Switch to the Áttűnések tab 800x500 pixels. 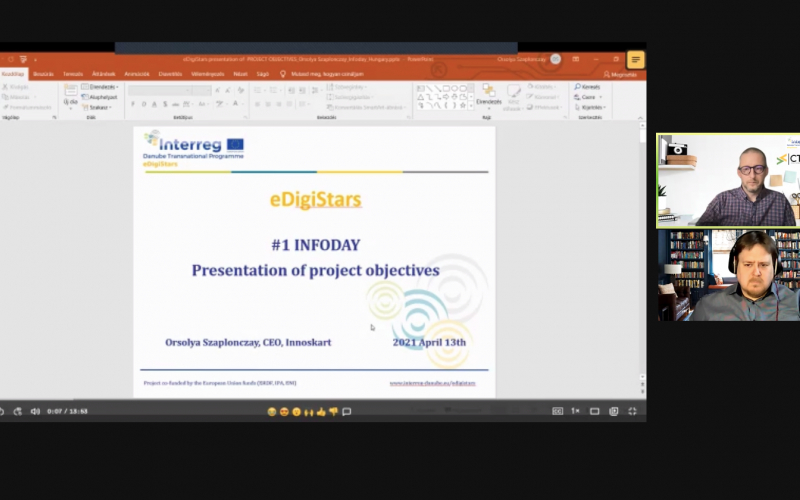pos(104,74)
